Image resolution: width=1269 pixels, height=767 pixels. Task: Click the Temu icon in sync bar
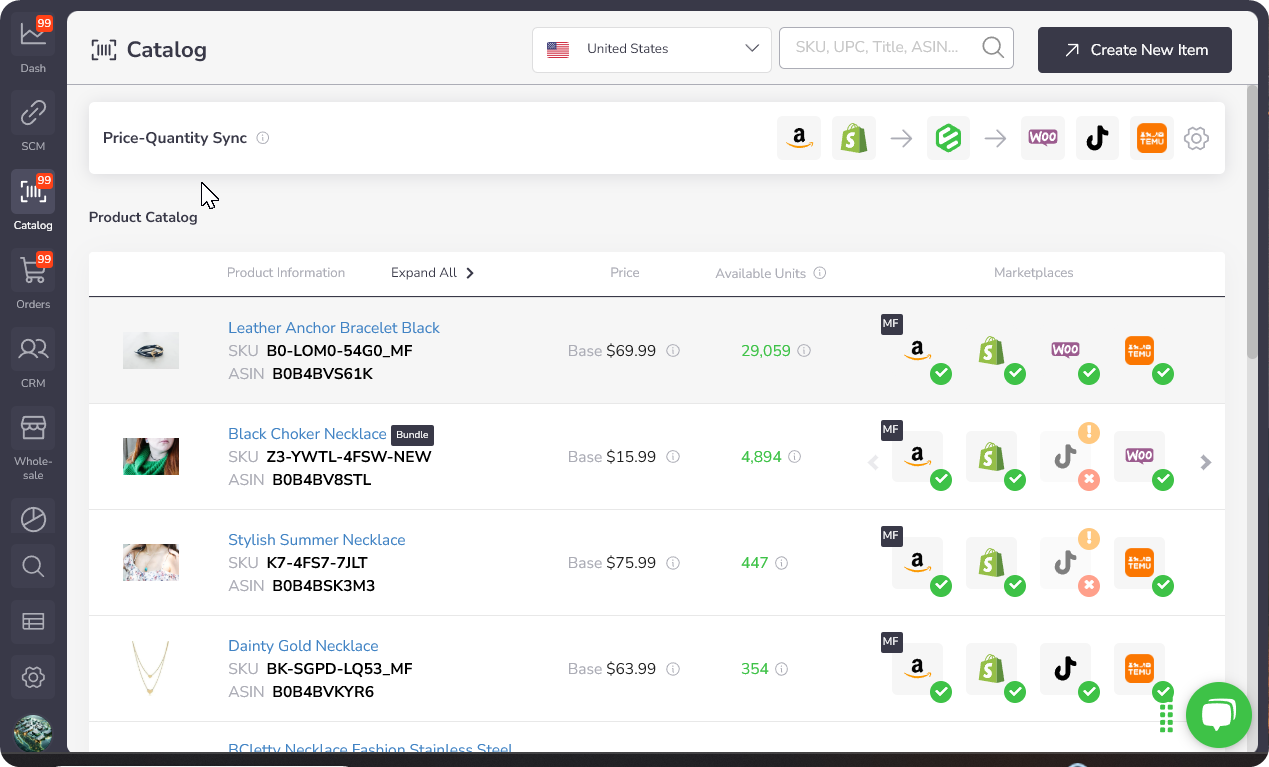click(1151, 138)
